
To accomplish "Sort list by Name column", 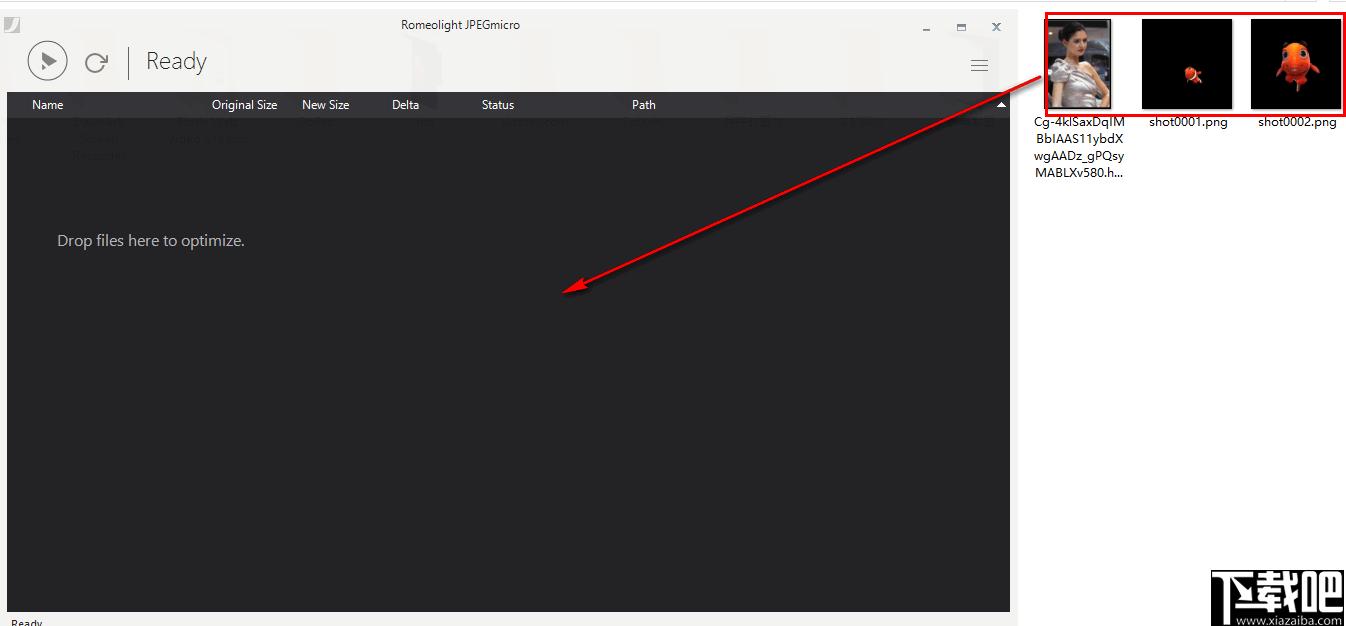I will 48,105.
